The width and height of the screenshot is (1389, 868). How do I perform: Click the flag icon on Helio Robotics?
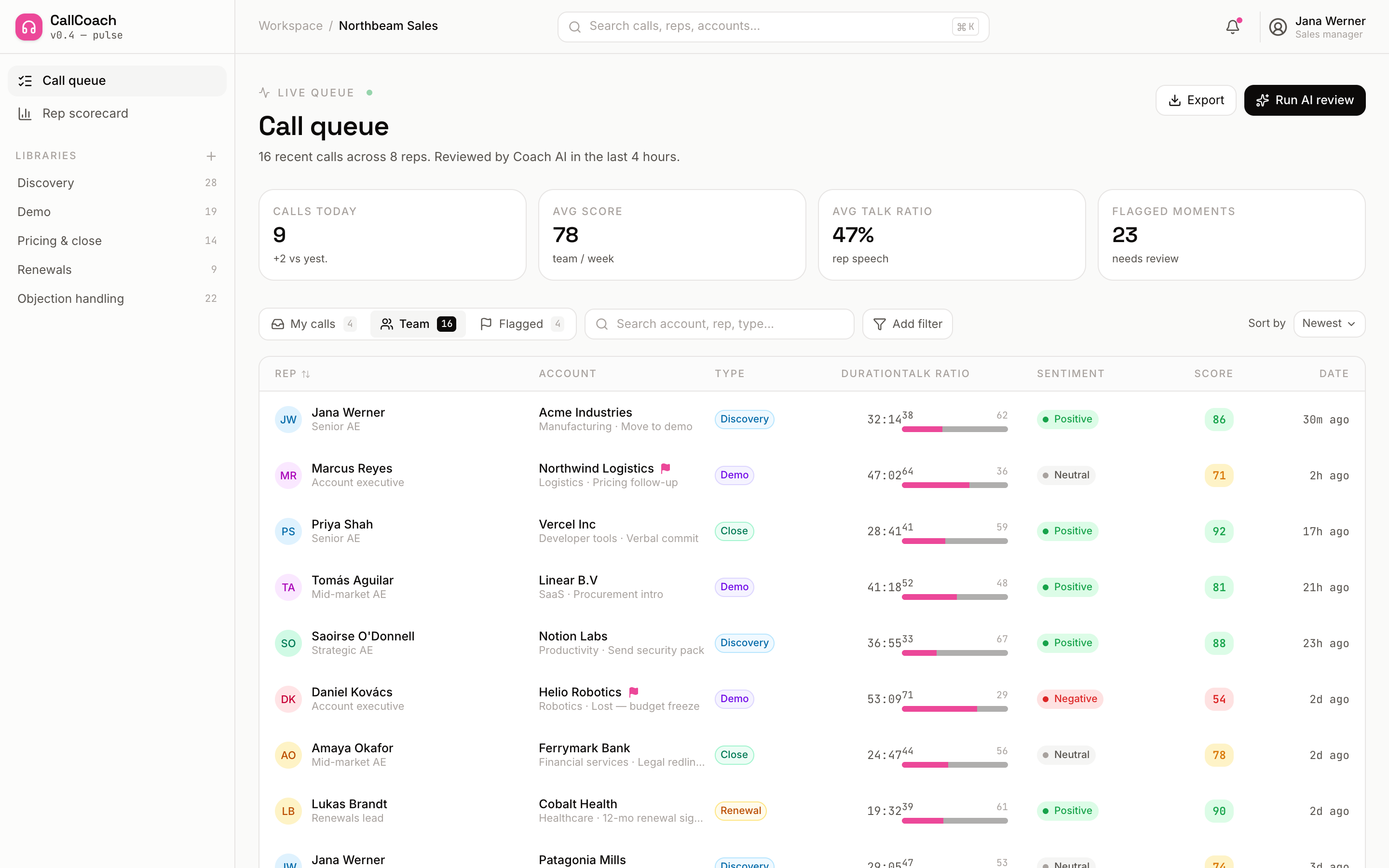click(x=634, y=692)
